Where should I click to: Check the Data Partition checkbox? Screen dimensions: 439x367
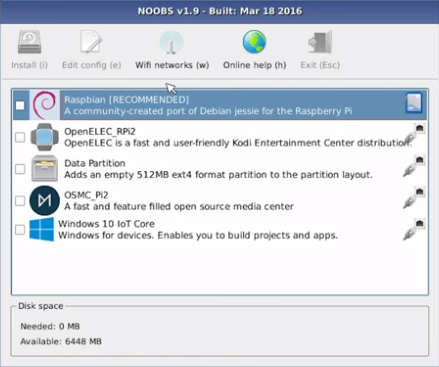[x=20, y=169]
